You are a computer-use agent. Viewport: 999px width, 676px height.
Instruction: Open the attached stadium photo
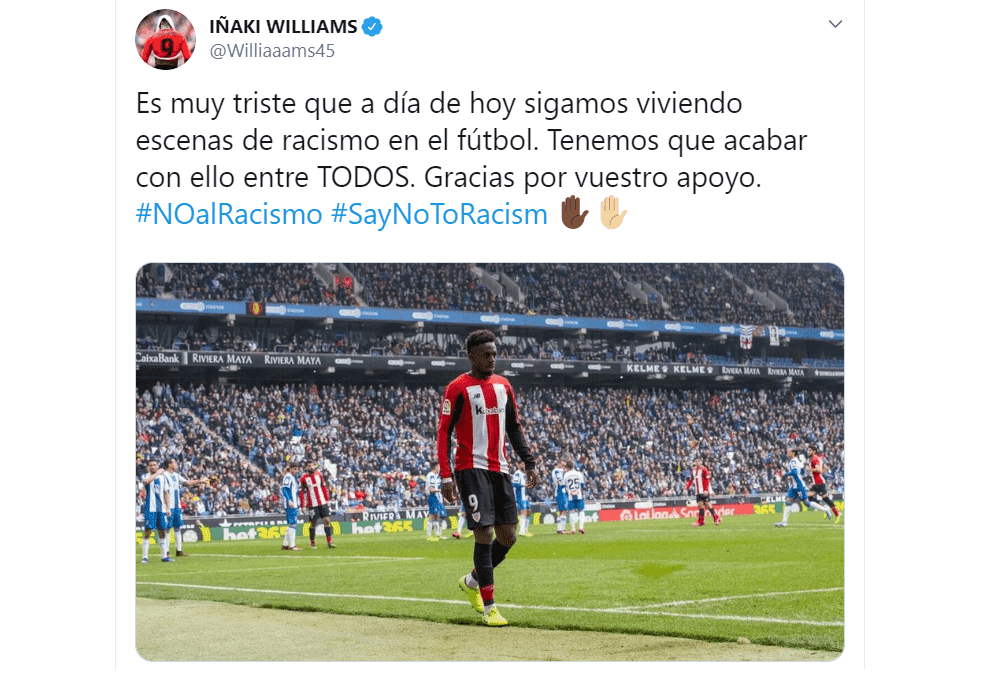click(x=490, y=462)
